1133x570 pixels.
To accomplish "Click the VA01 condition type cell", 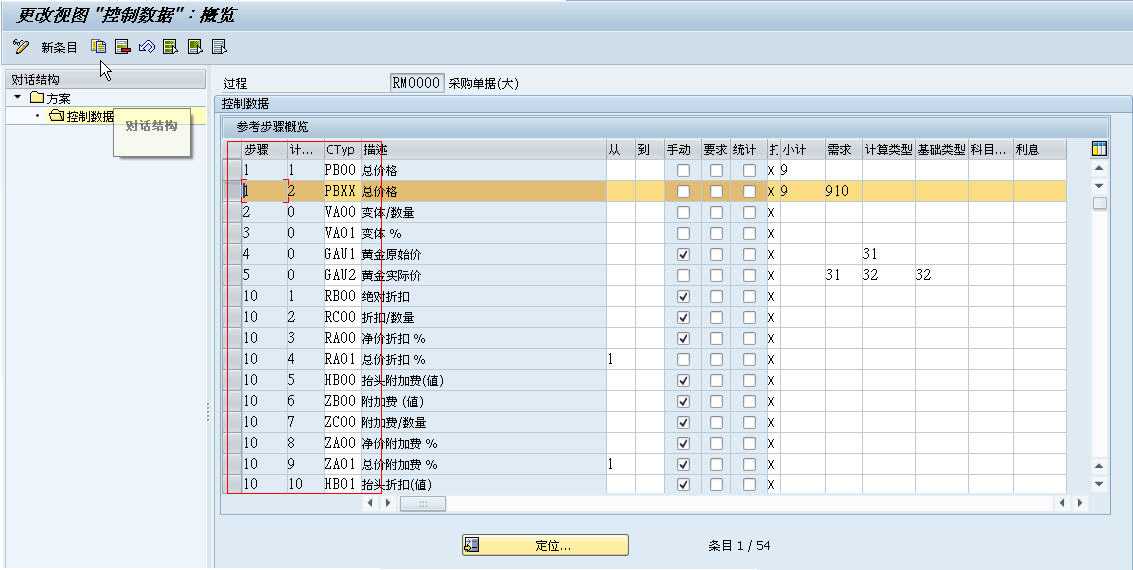I will tap(341, 233).
